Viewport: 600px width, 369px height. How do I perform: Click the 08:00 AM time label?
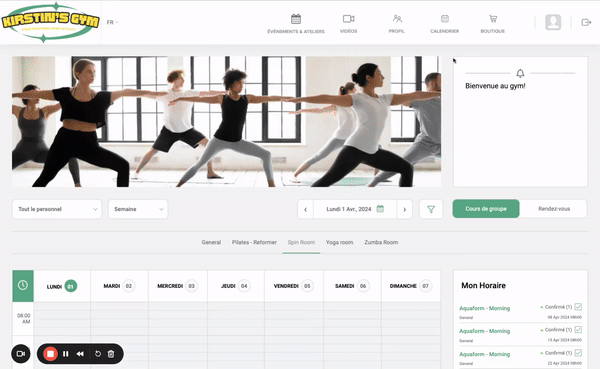[23, 318]
